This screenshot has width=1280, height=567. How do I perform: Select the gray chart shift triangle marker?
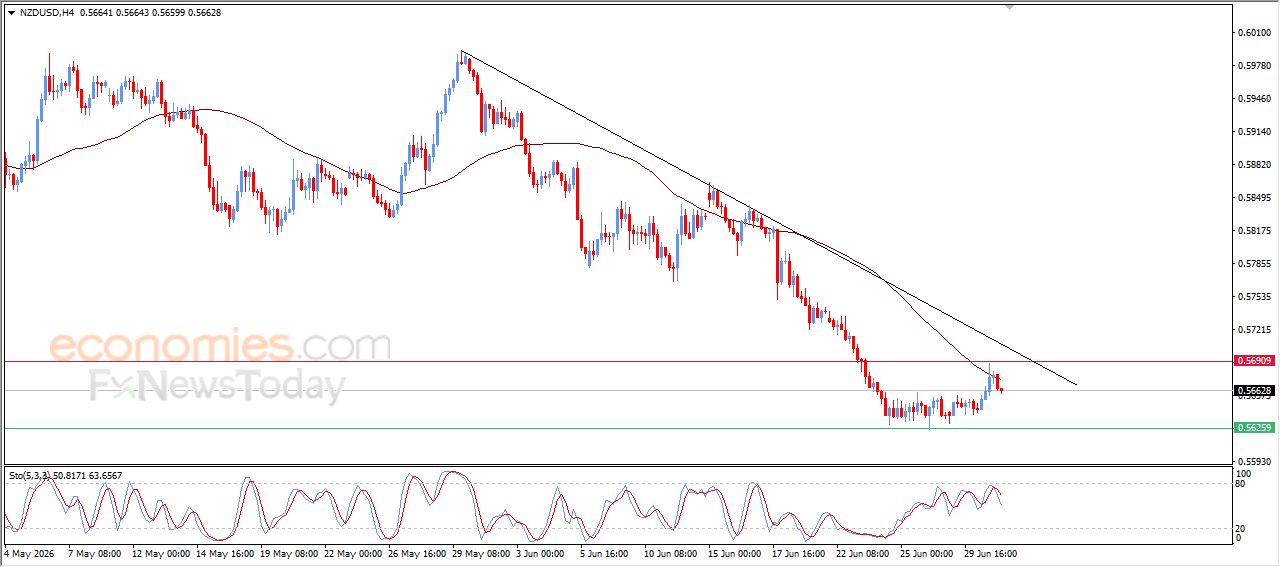(1009, 6)
